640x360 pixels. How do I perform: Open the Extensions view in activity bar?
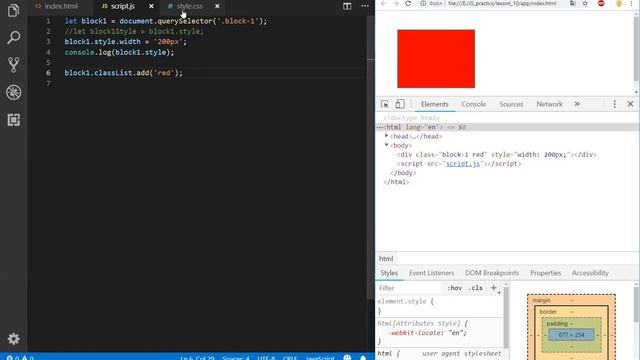click(13, 120)
